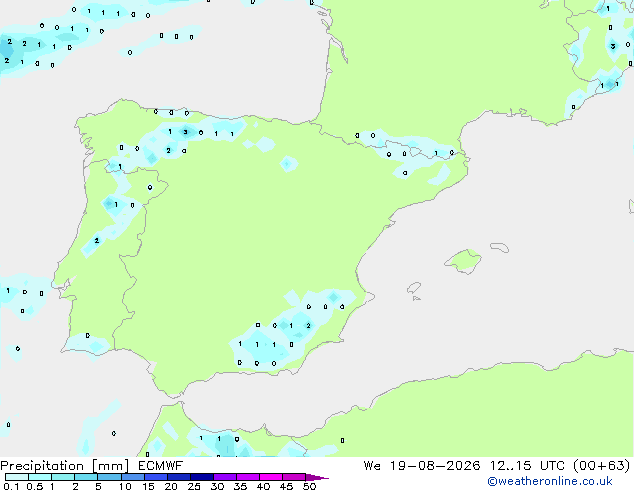Viewport: 634px width, 490px height.
Task: Open the weatheronline.co.uk copyright link
Action: [550, 481]
